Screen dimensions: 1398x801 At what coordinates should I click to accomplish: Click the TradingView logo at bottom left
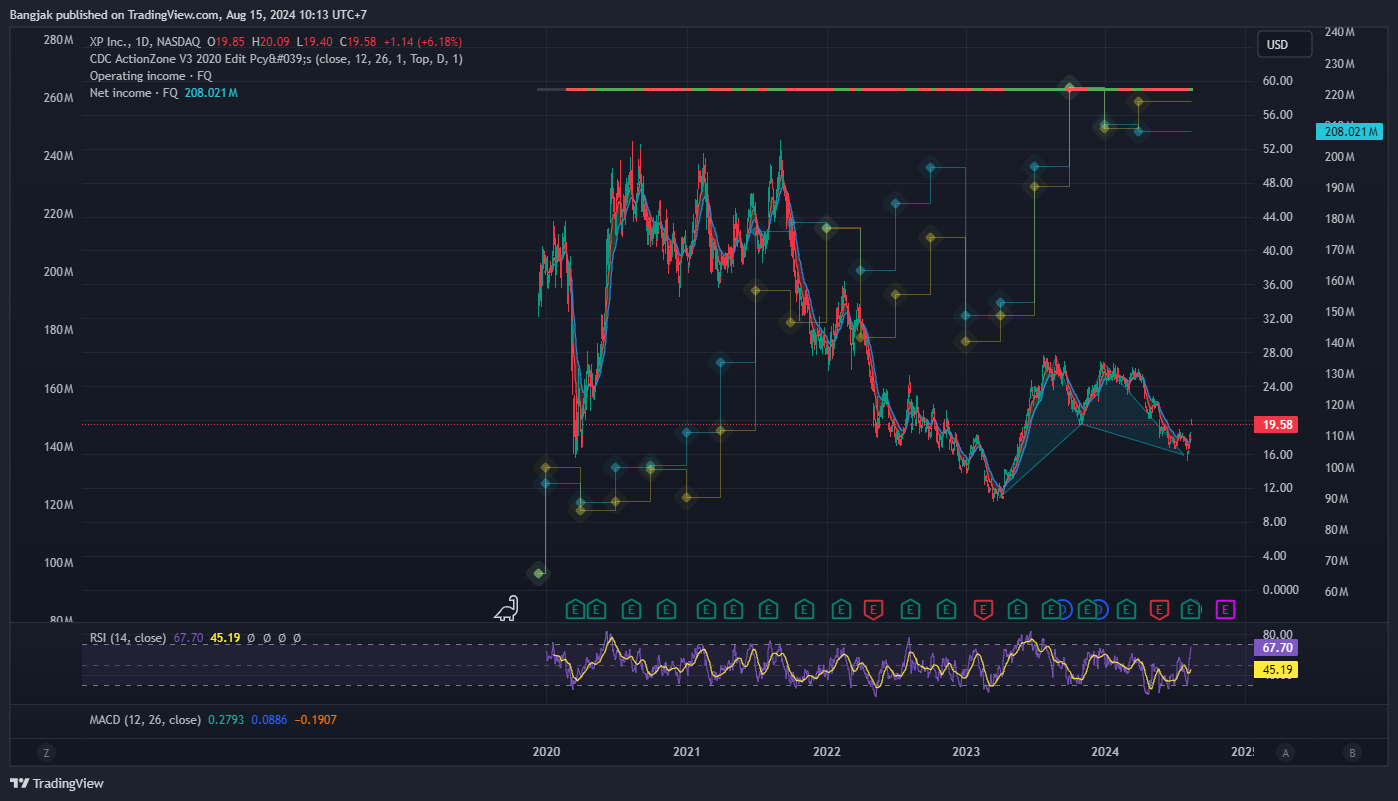pyautogui.click(x=57, y=783)
